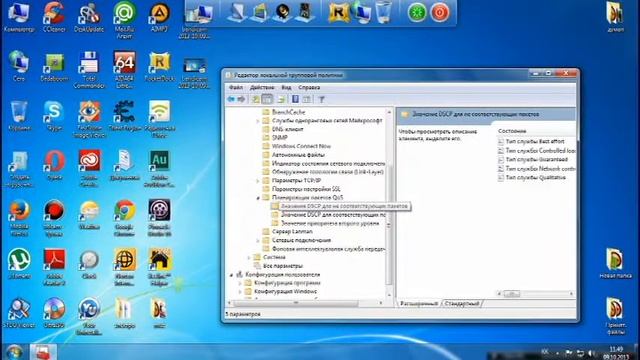Screen dimensions: 640x360
Task: Open the Корзина recycle bin on desktop
Action: 19,116
